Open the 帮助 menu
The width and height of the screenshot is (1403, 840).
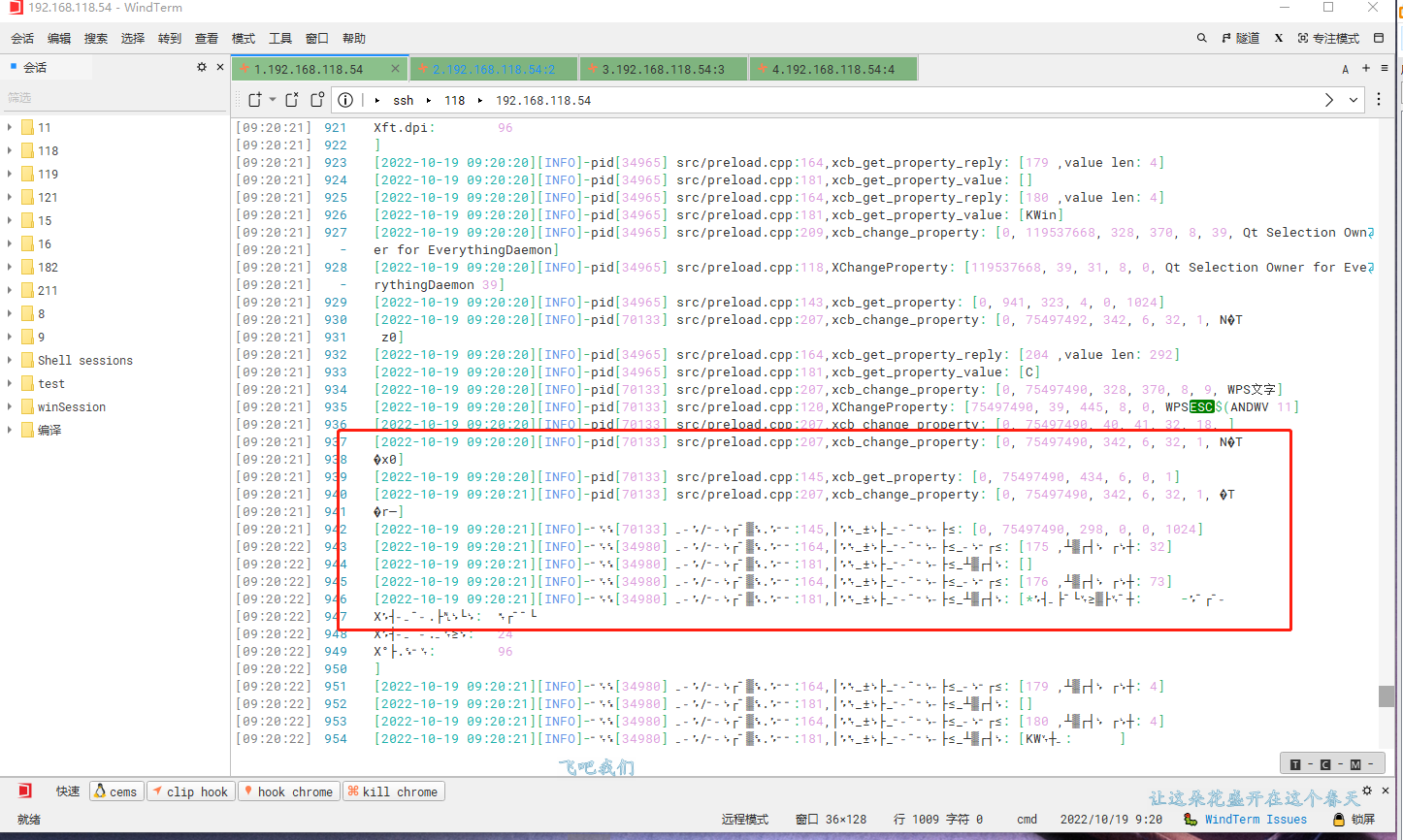pyautogui.click(x=354, y=39)
